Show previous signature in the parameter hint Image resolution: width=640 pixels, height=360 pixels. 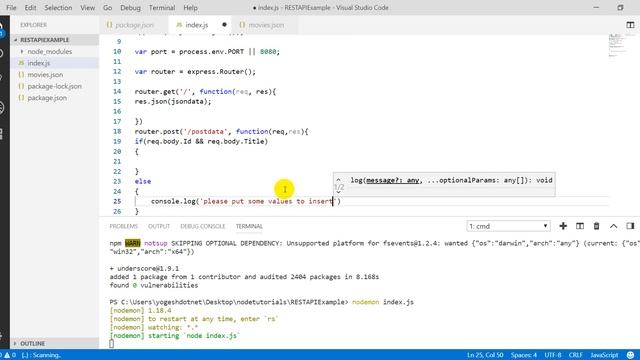click(338, 180)
